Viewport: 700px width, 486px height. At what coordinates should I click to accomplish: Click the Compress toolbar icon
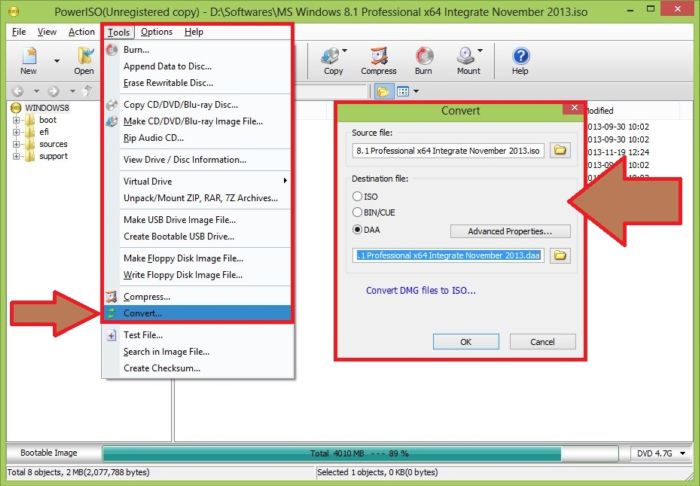coord(379,60)
